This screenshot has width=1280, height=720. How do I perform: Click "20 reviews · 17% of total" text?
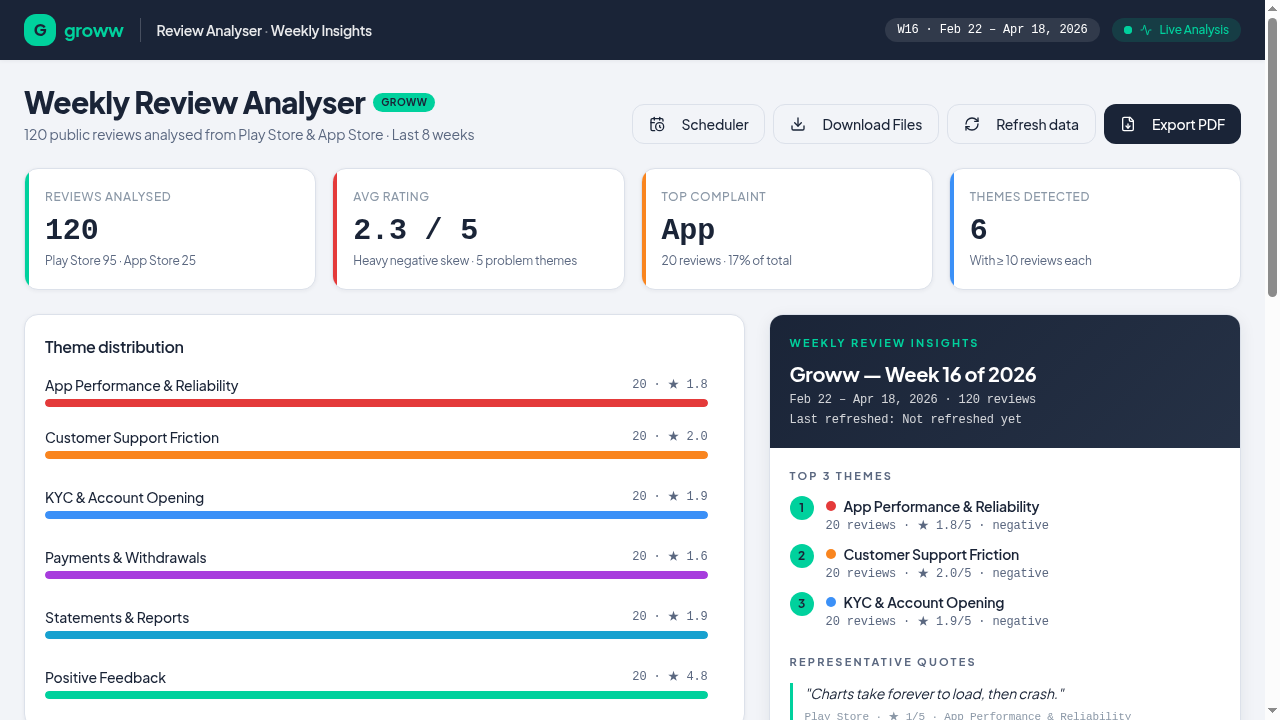click(x=726, y=261)
